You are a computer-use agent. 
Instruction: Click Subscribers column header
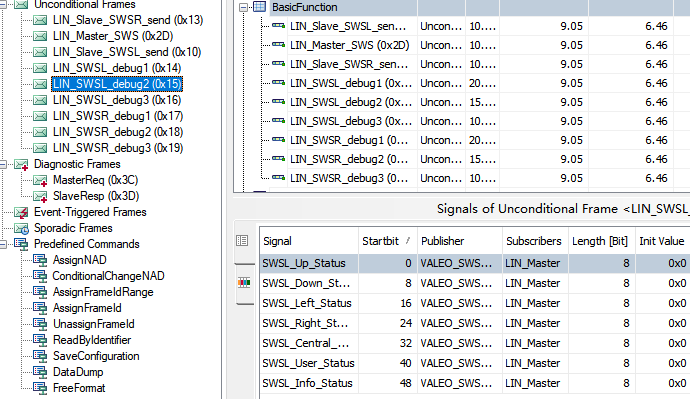[535, 241]
